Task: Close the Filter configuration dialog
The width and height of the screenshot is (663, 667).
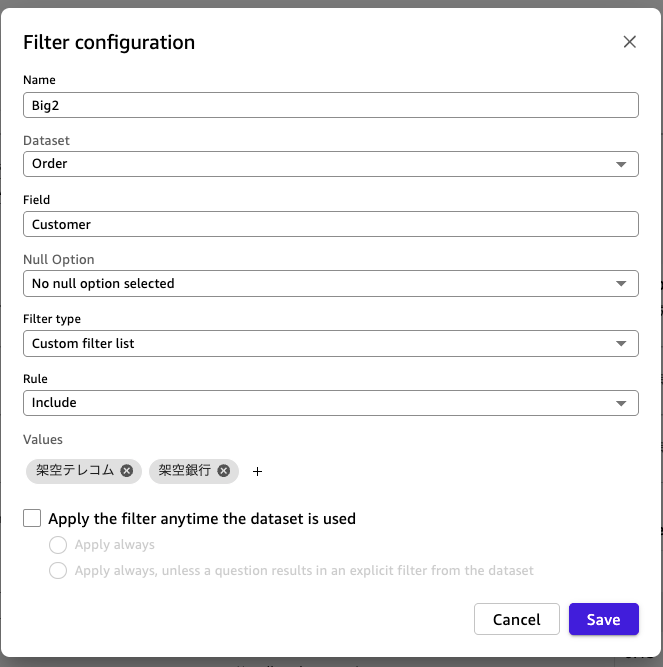Action: (x=629, y=42)
